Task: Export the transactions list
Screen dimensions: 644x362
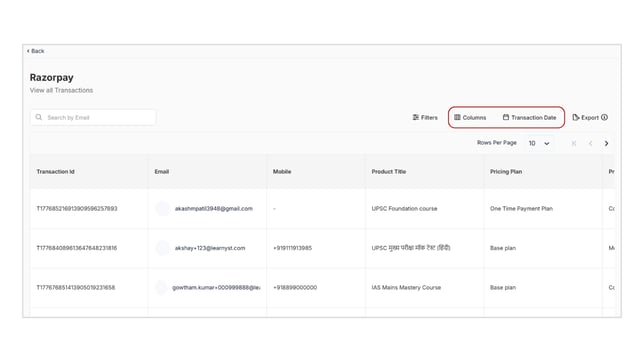Action: coord(585,118)
